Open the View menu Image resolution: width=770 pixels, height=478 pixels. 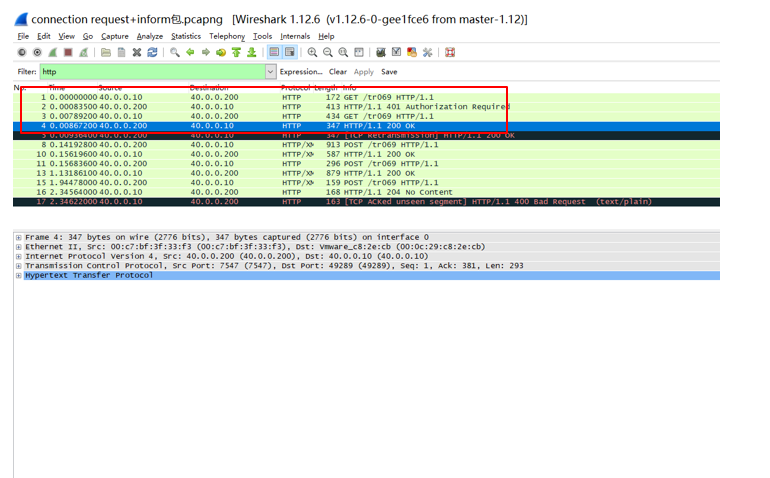coord(66,36)
